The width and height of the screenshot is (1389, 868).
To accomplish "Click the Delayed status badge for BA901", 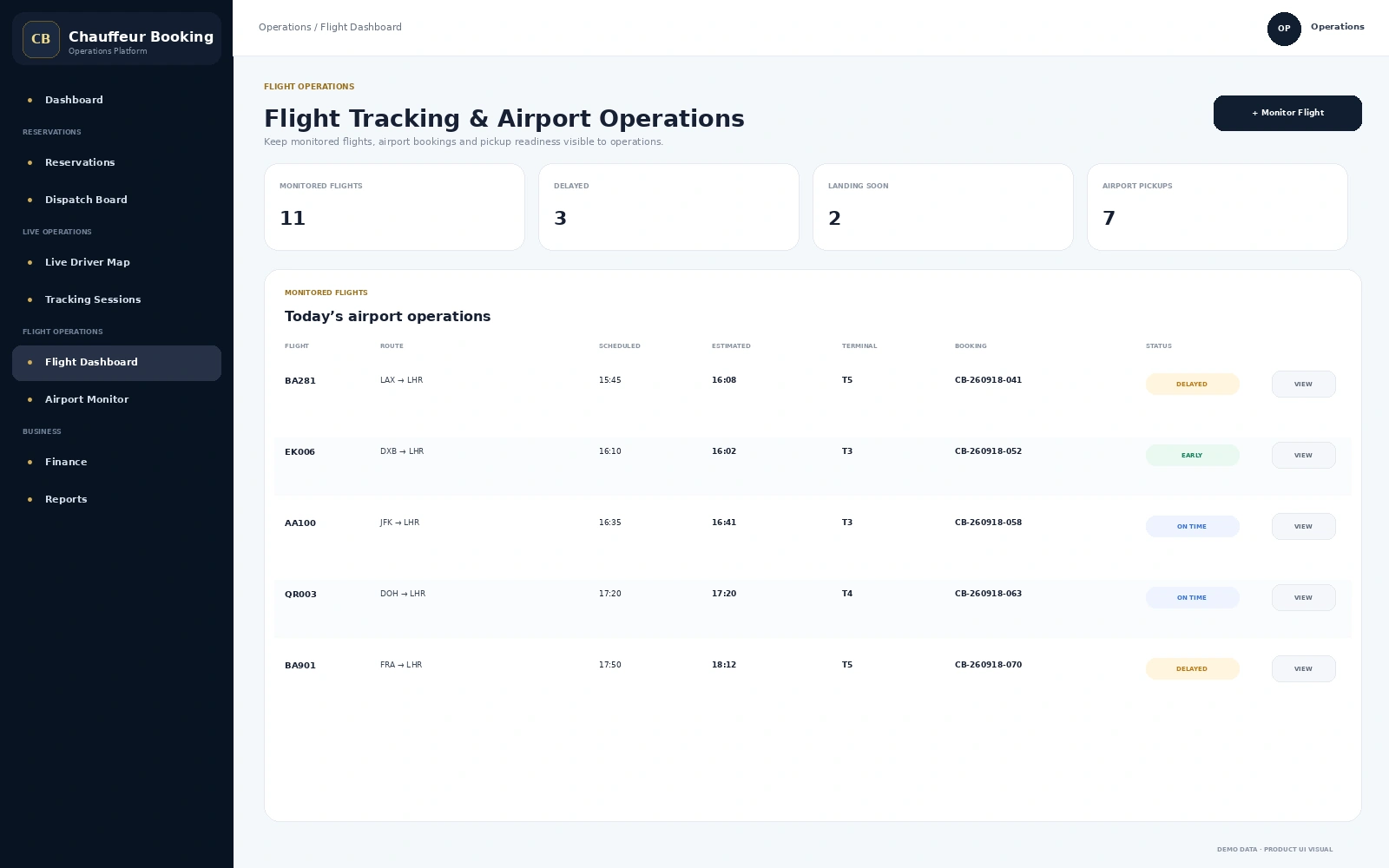I will point(1192,668).
